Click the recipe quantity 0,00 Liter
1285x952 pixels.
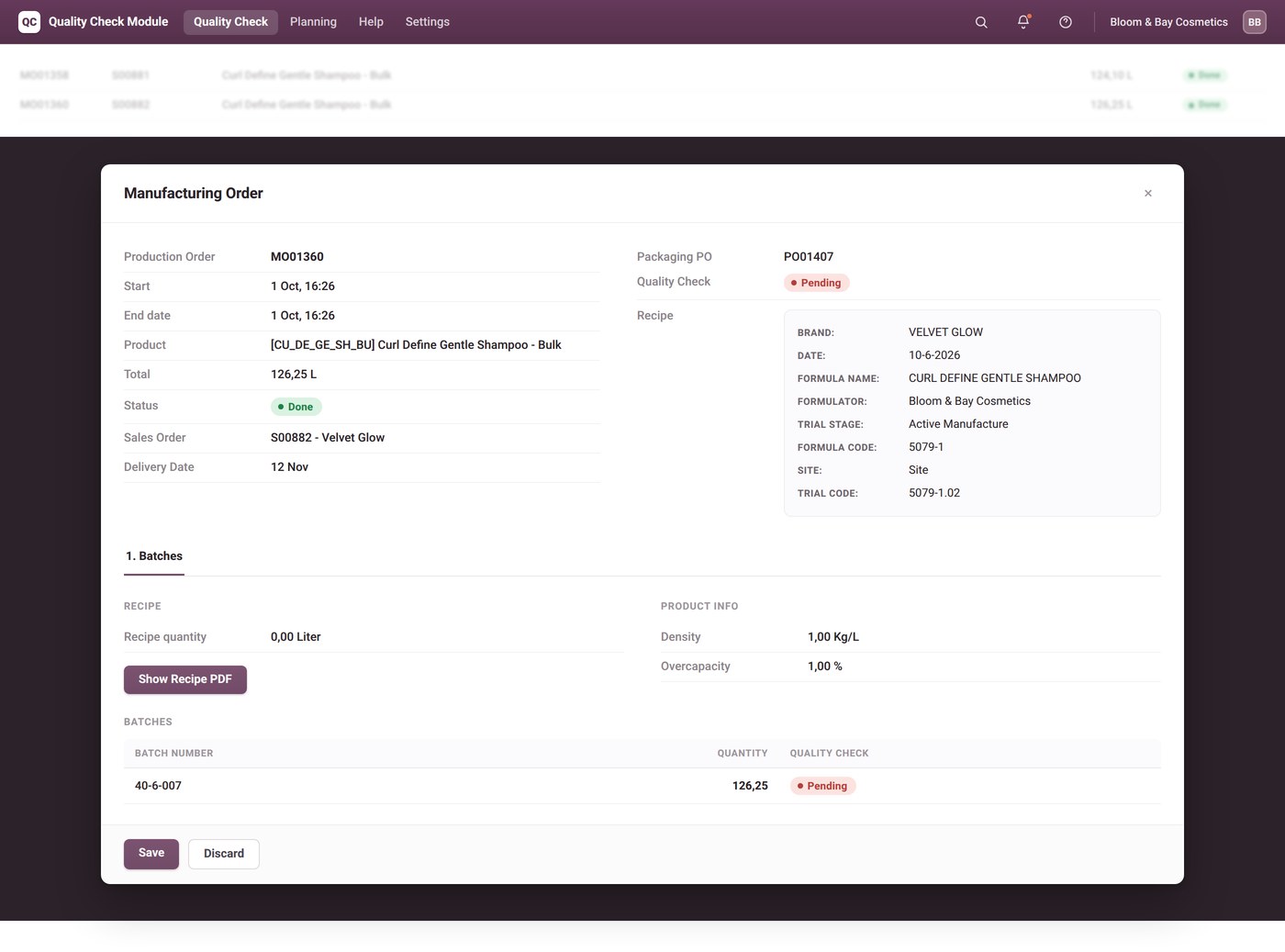[x=296, y=637]
